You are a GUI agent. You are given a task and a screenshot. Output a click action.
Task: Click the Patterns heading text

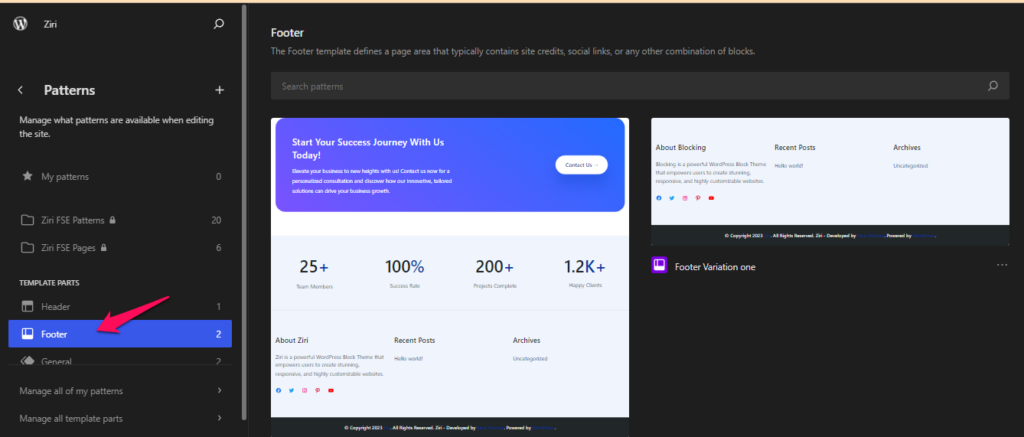(69, 90)
